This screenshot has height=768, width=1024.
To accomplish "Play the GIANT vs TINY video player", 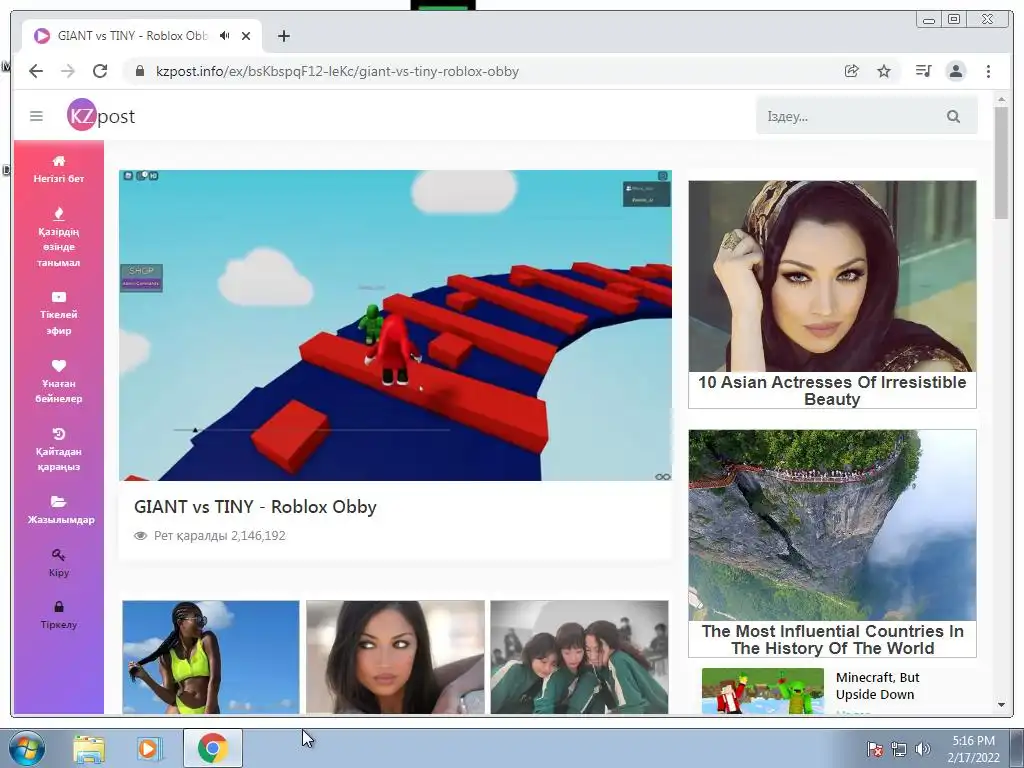I will coord(395,325).
